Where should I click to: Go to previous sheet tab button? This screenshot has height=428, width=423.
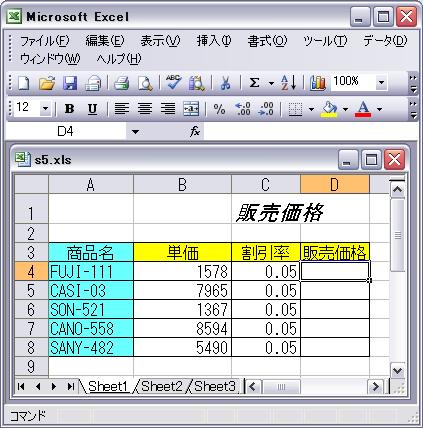tap(38, 387)
